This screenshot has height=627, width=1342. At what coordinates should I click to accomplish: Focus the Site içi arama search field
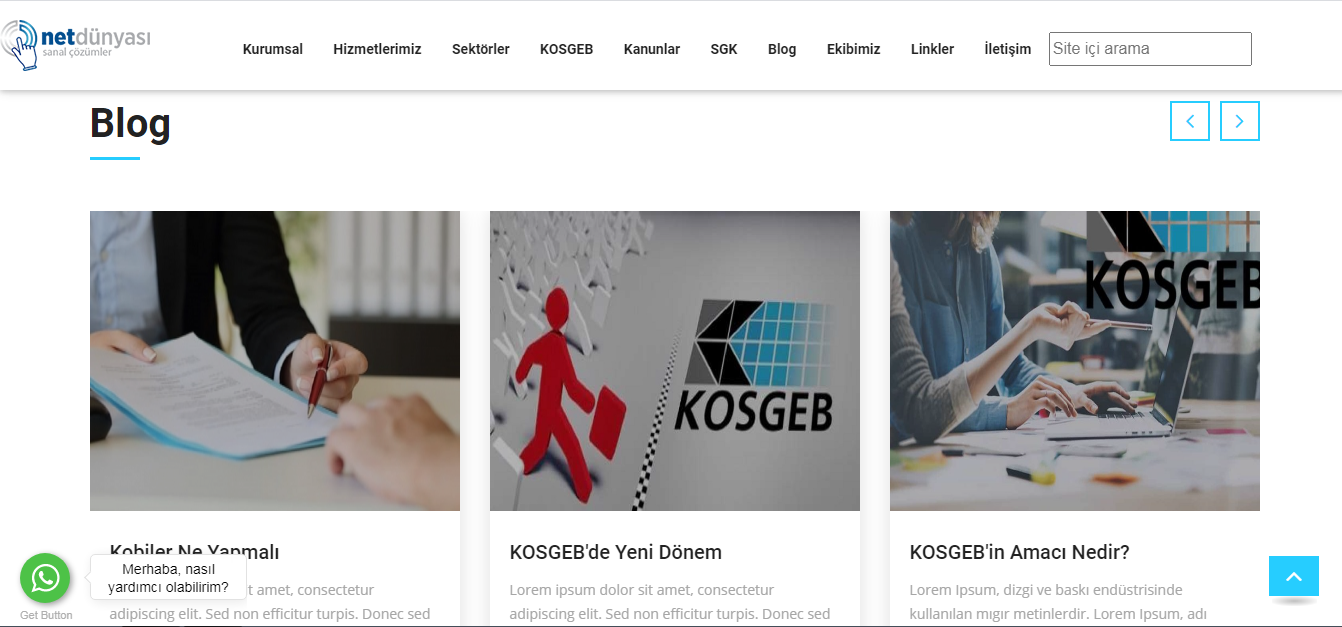[x=1150, y=49]
